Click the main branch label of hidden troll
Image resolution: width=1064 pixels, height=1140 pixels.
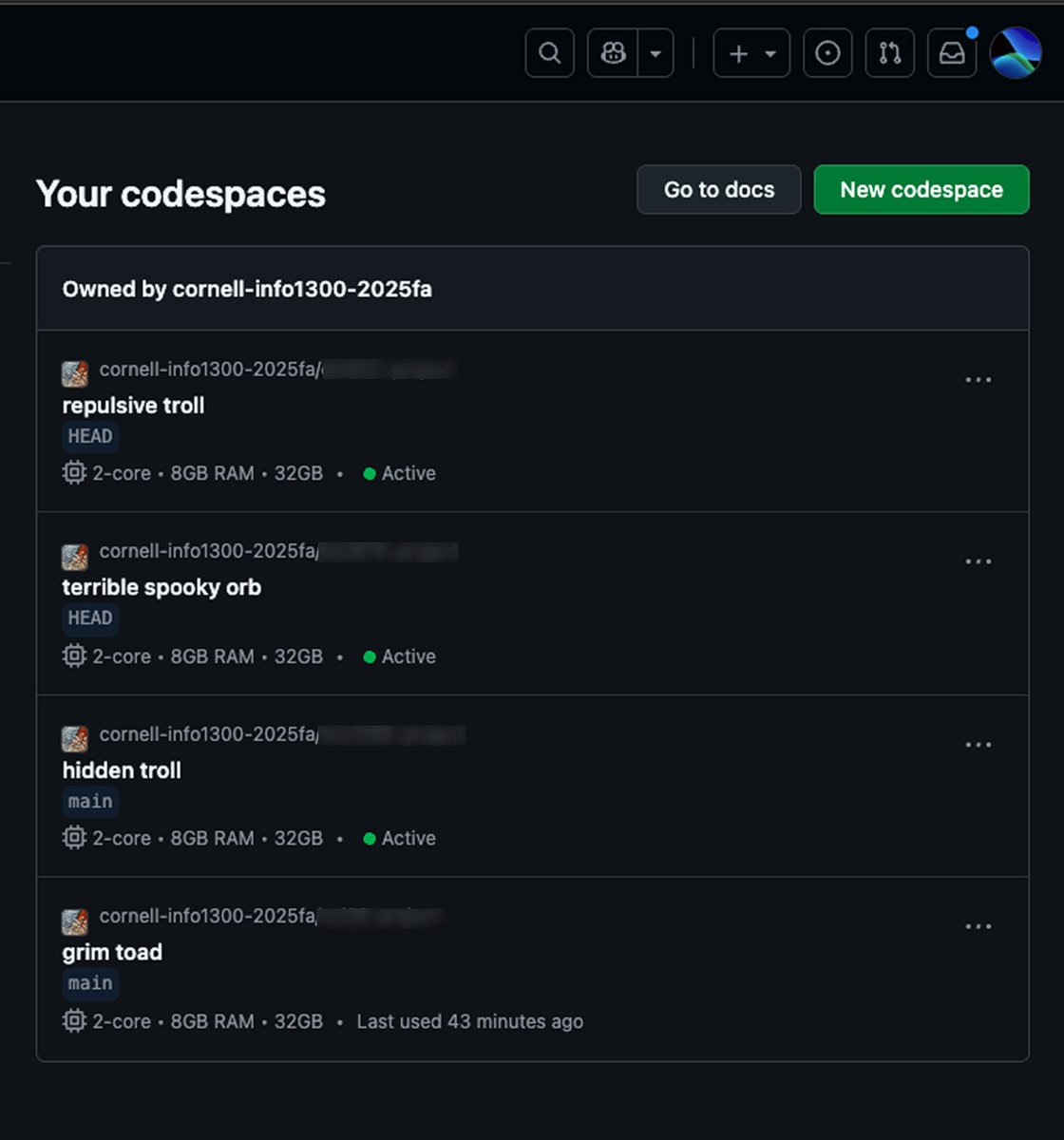90,801
